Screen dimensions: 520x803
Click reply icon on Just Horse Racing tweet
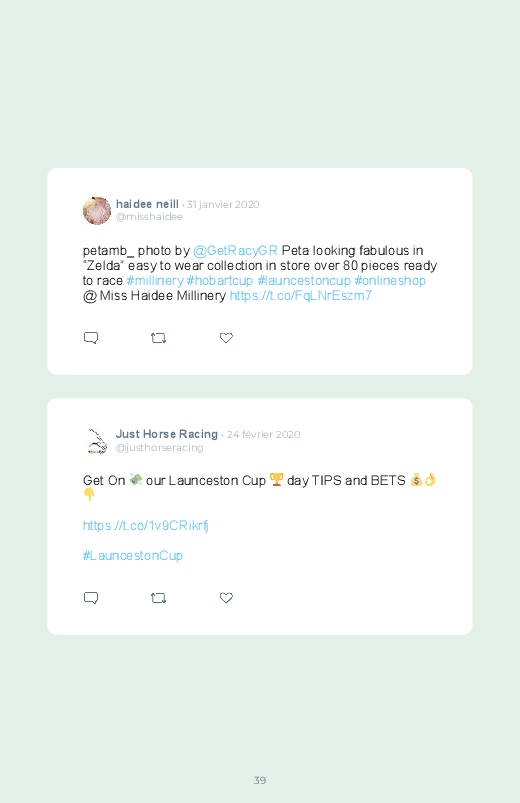pos(91,598)
